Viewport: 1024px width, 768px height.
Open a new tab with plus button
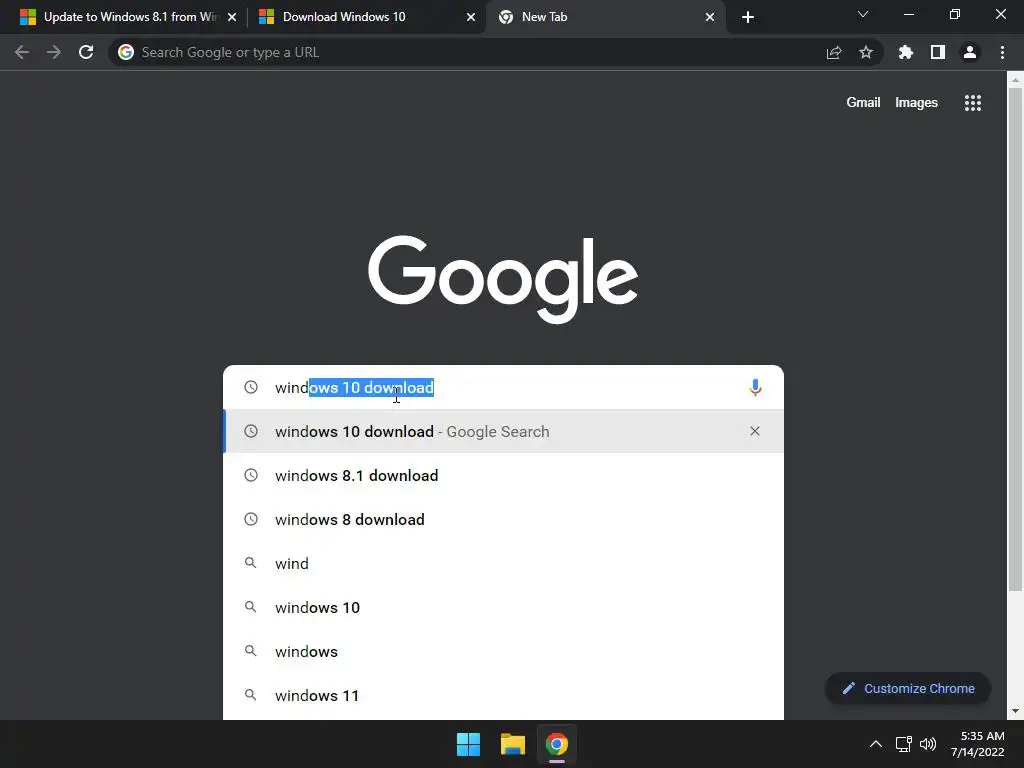[748, 17]
